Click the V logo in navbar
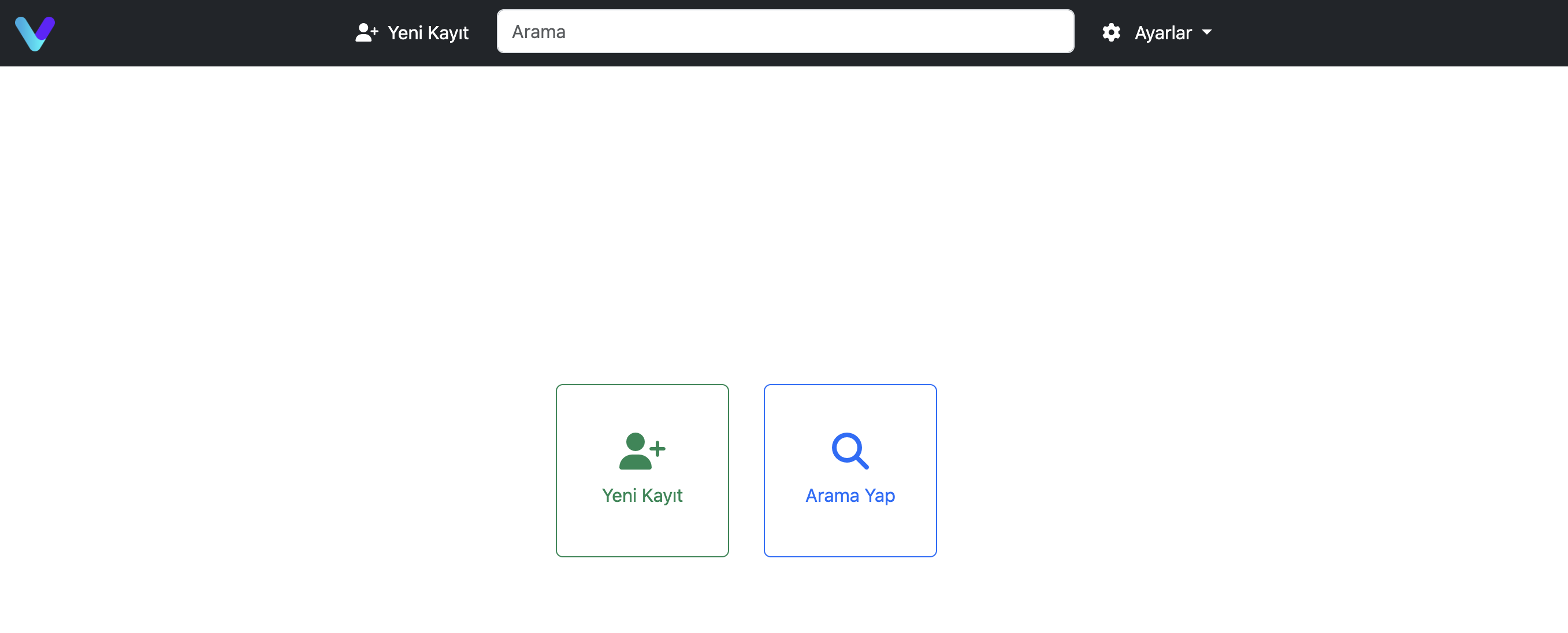The height and width of the screenshot is (633, 1568). (x=35, y=33)
